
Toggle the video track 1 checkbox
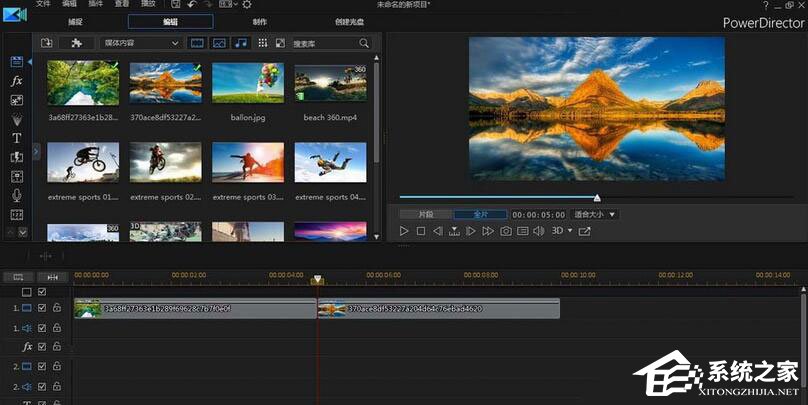pyautogui.click(x=42, y=309)
